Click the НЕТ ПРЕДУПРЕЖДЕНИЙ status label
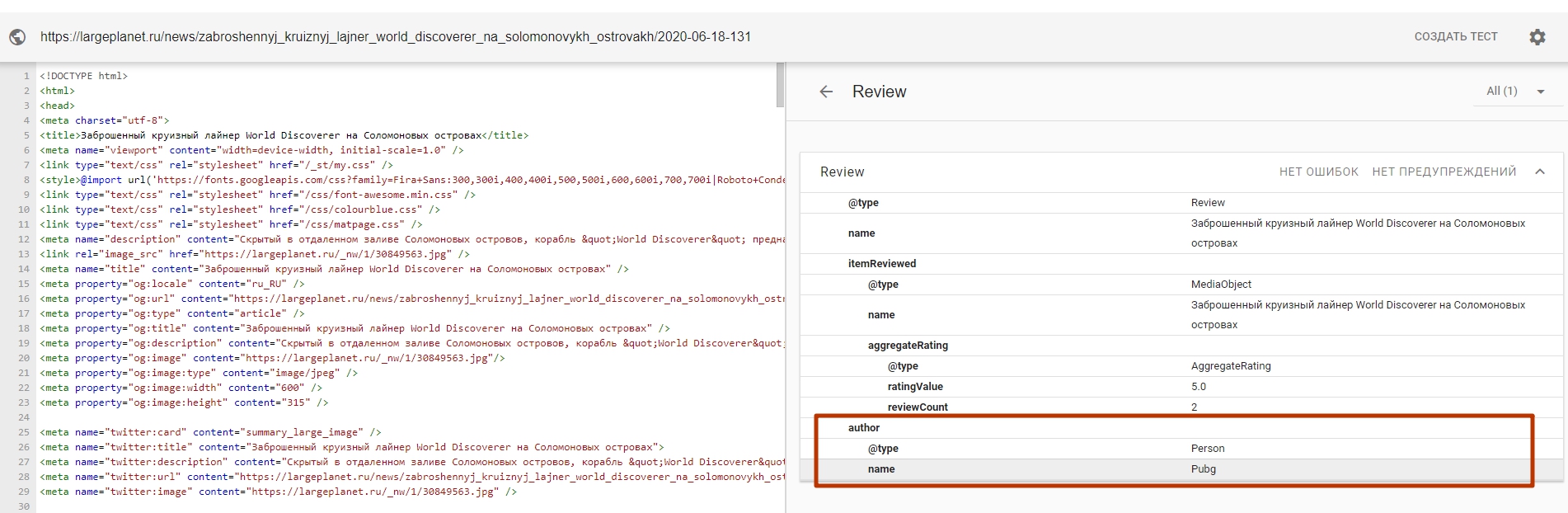Screen dimensions: 1568x513 click(x=1444, y=172)
